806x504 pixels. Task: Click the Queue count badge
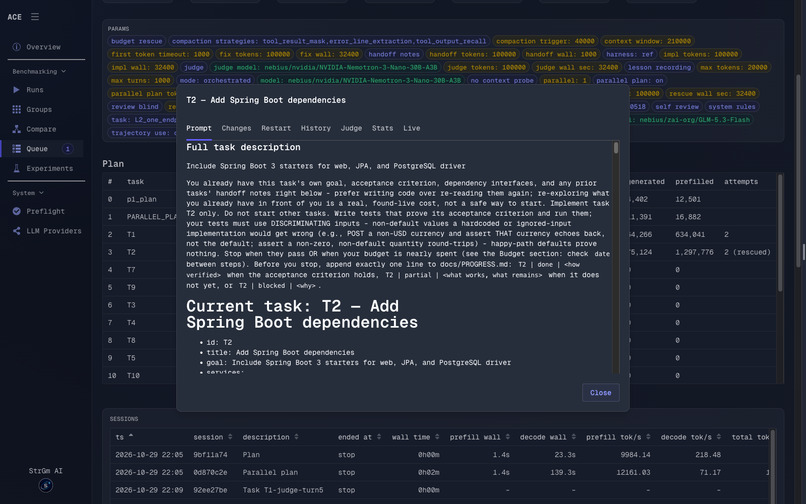click(x=67, y=149)
